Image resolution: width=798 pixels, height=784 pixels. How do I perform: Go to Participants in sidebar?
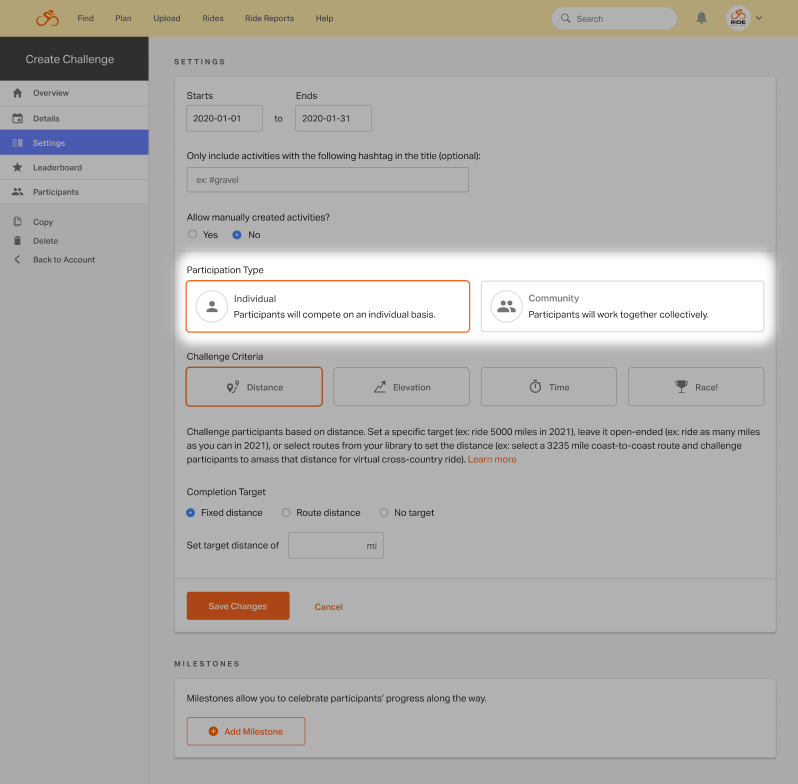(x=74, y=191)
